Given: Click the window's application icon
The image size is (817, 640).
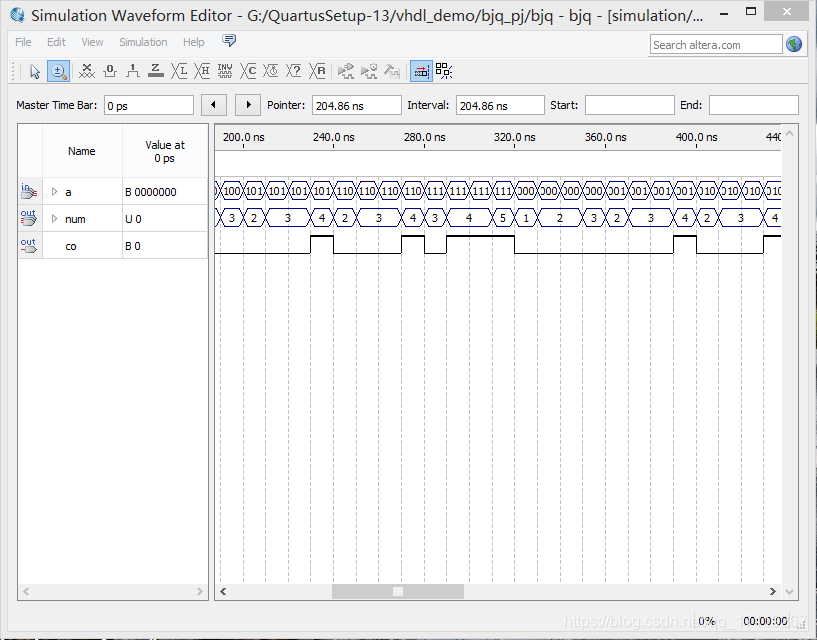Looking at the screenshot, I should tap(17, 15).
